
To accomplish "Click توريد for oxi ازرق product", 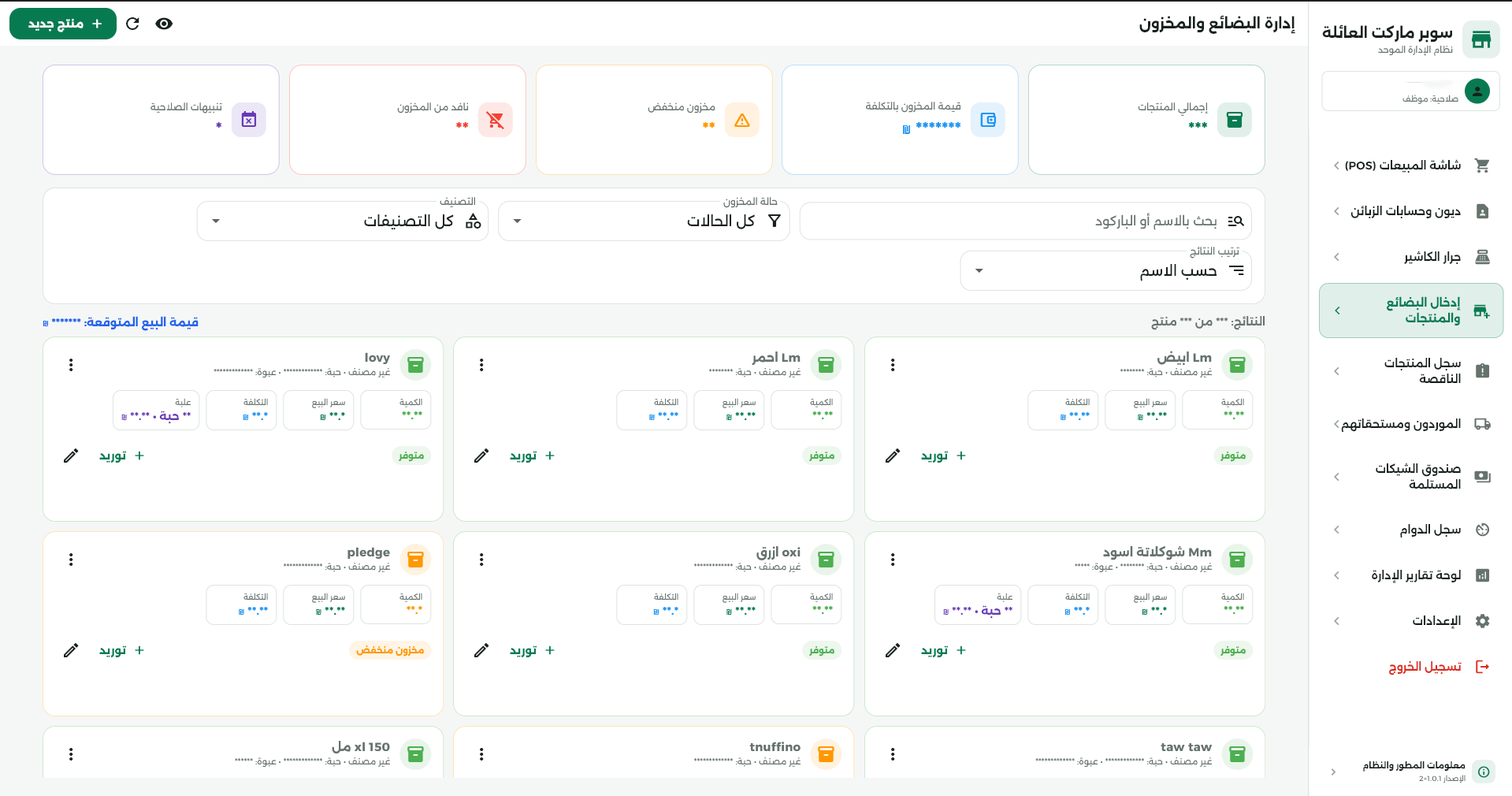I will point(533,650).
